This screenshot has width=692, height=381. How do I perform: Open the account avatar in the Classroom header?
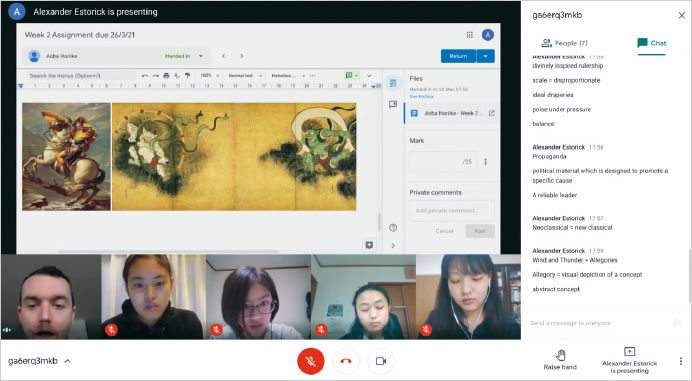click(x=488, y=35)
